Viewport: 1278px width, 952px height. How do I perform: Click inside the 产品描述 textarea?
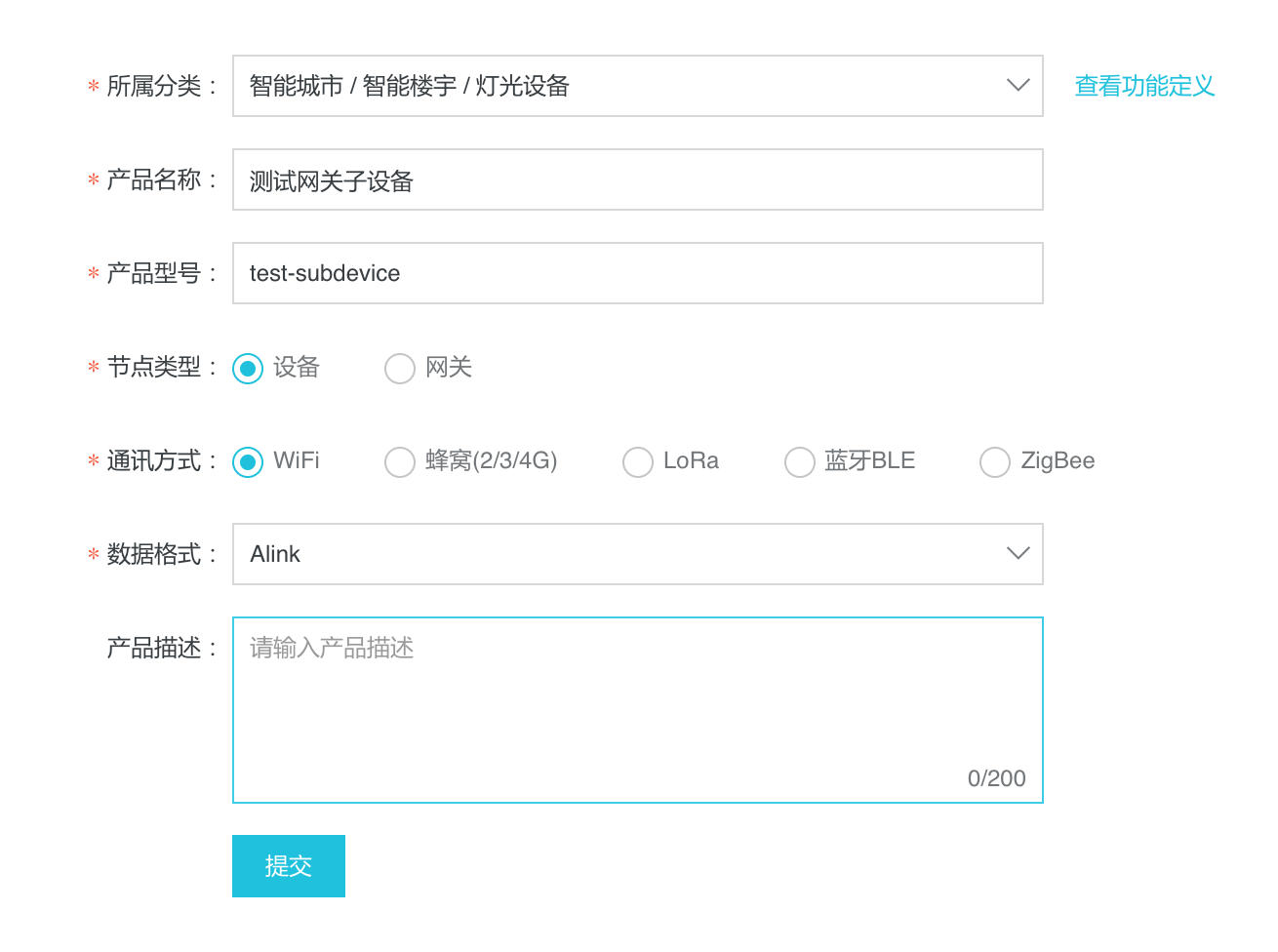(x=637, y=710)
